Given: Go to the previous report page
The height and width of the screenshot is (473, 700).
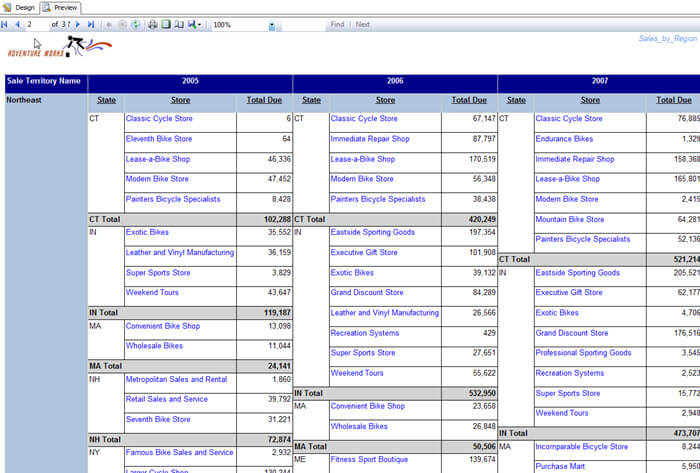Looking at the screenshot, I should (x=17, y=25).
